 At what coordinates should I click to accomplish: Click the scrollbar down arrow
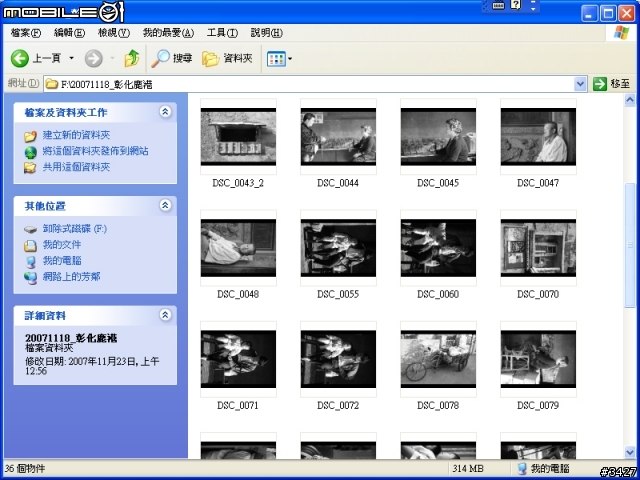630,452
